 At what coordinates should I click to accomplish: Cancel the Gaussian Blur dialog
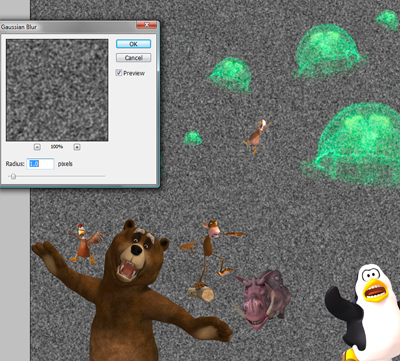point(133,58)
